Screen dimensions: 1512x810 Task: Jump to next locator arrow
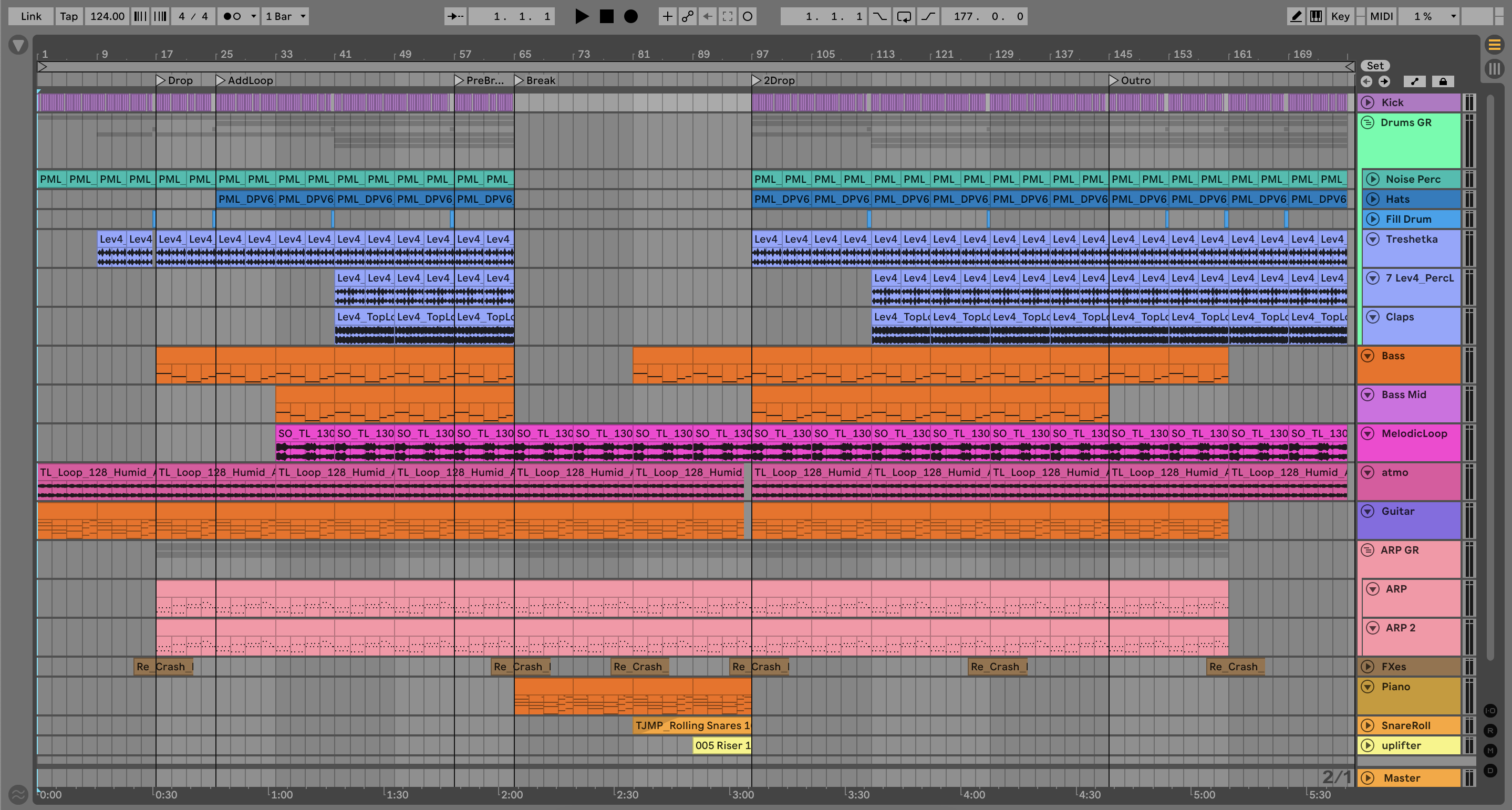coord(1384,81)
